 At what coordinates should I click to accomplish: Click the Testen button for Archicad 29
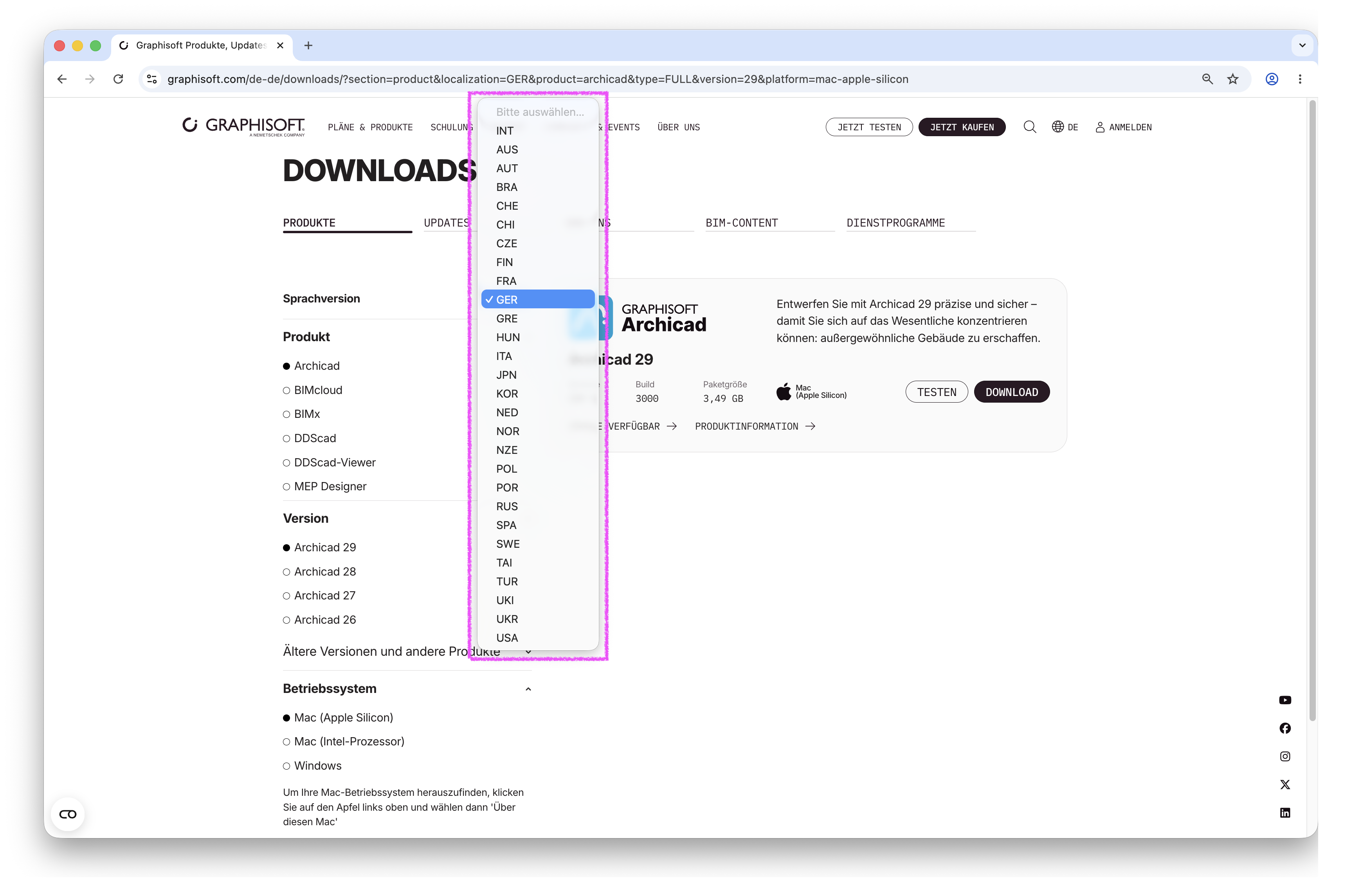(936, 392)
